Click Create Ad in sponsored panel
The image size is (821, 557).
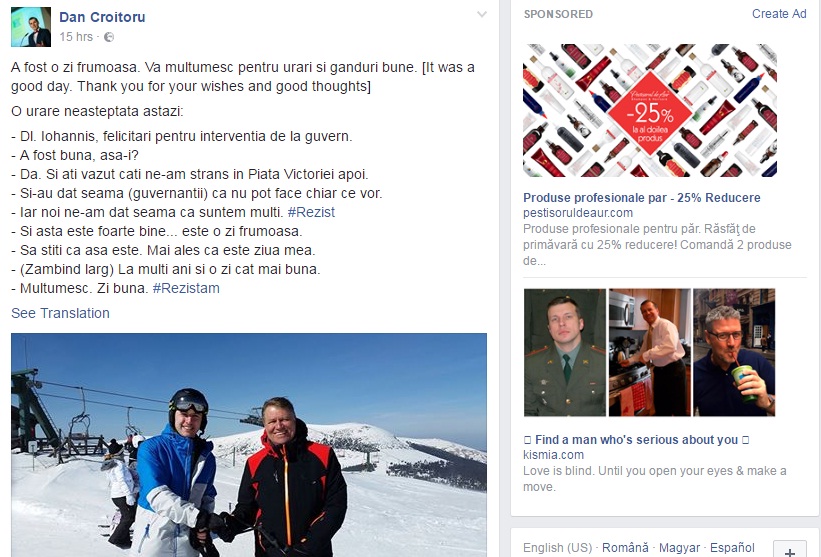pos(779,14)
